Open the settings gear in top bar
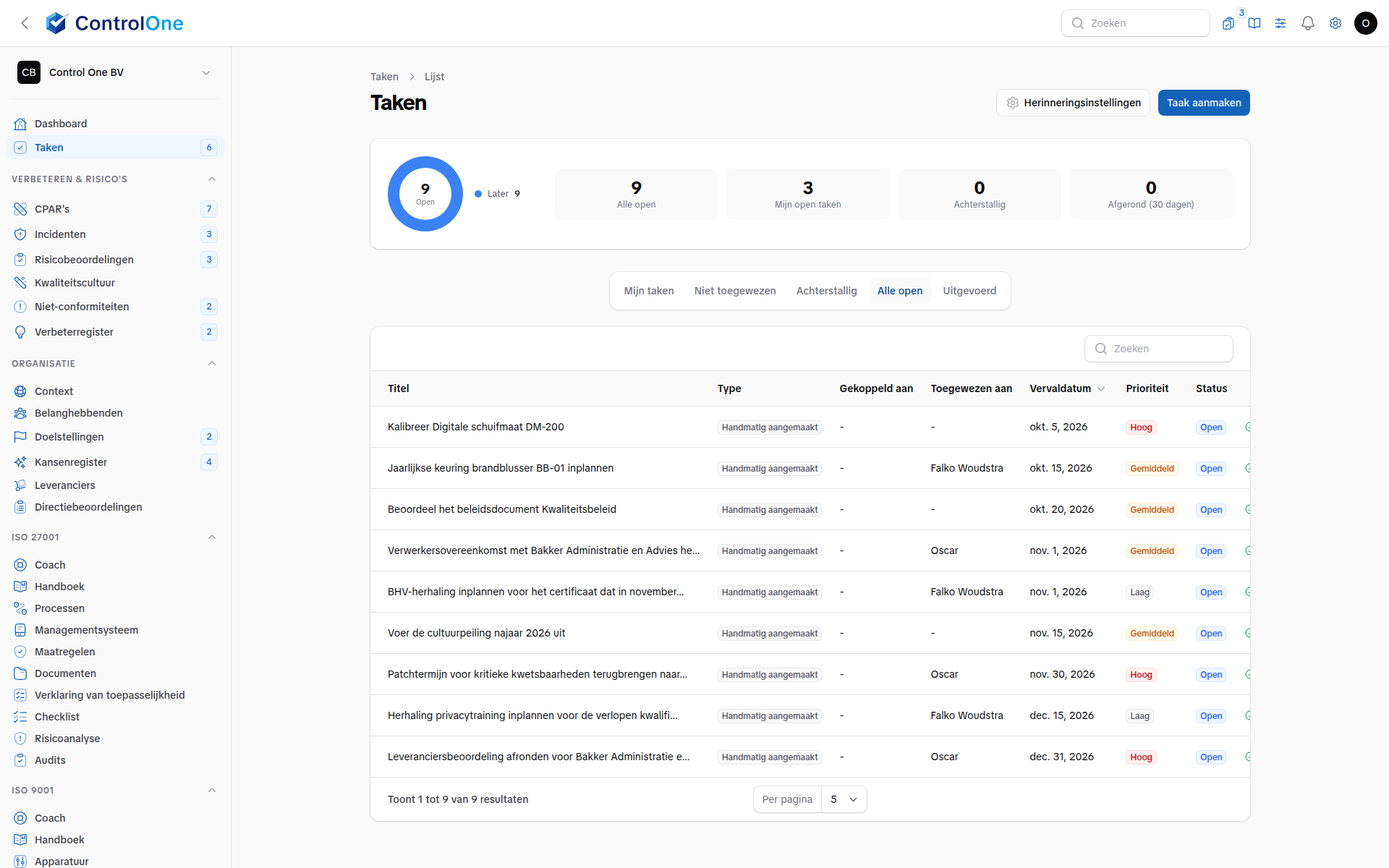1389x868 pixels. click(1335, 23)
